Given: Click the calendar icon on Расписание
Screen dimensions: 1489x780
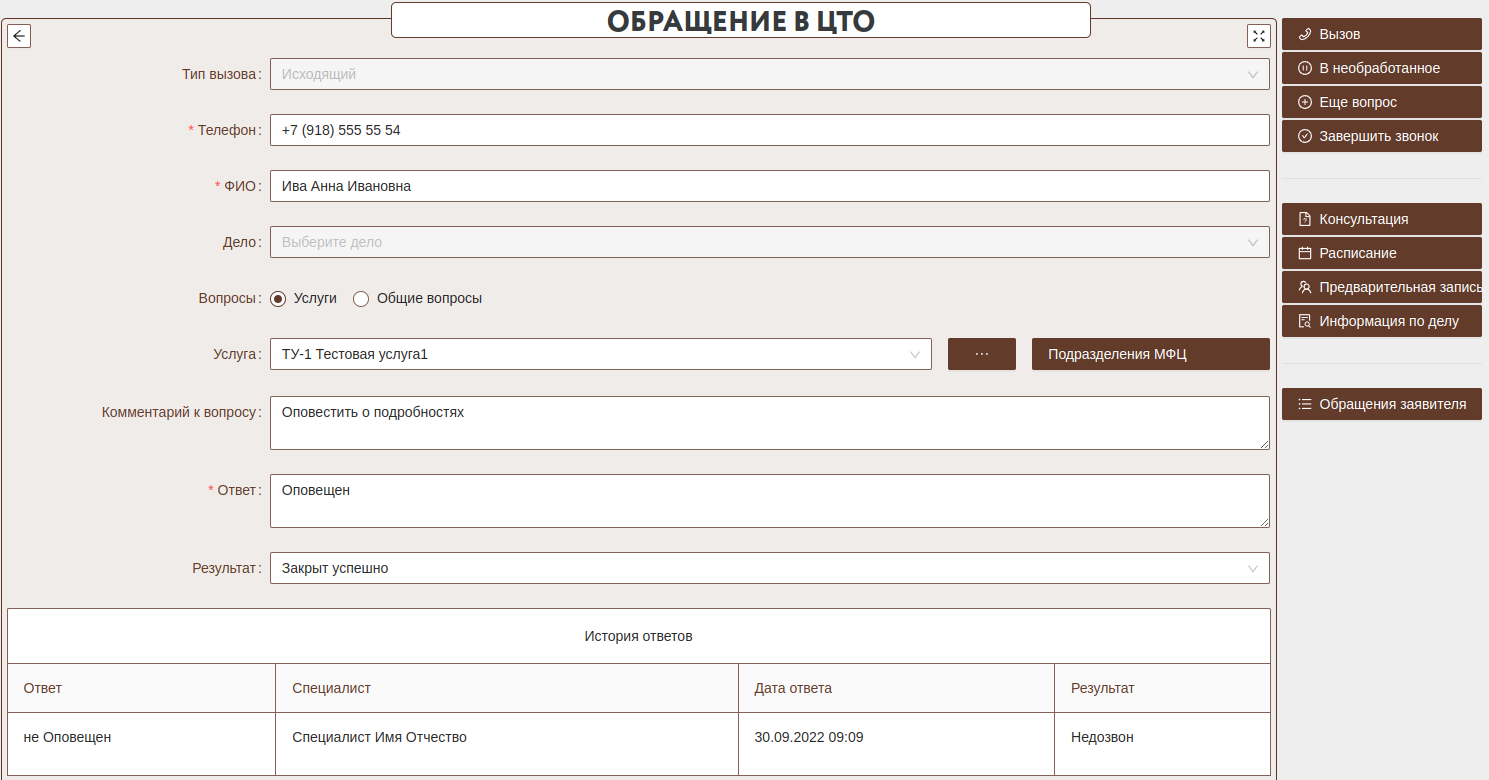Looking at the screenshot, I should (x=1304, y=253).
